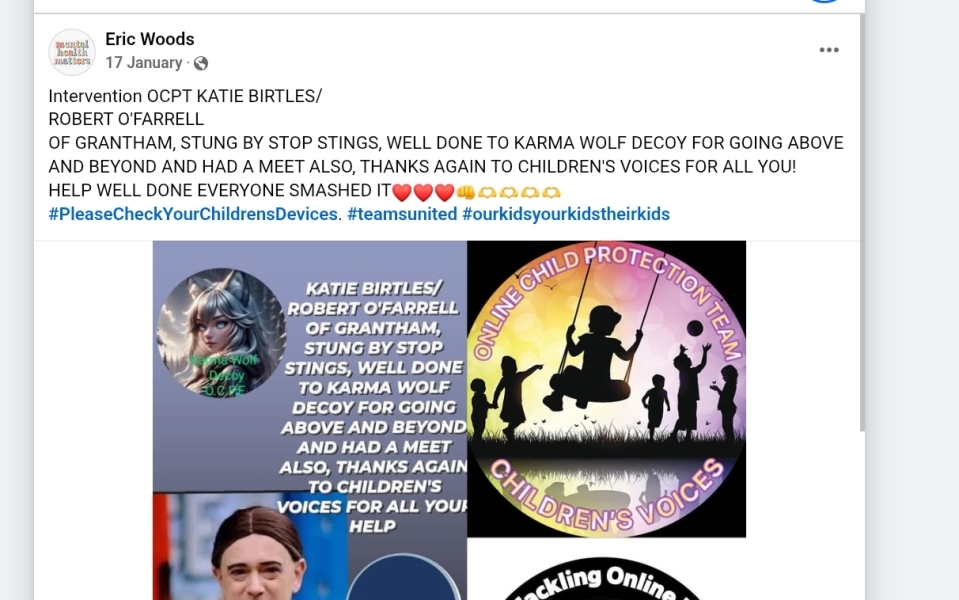Image resolution: width=959 pixels, height=600 pixels.
Task: Click the post scrollbar on the right
Action: tap(862, 223)
